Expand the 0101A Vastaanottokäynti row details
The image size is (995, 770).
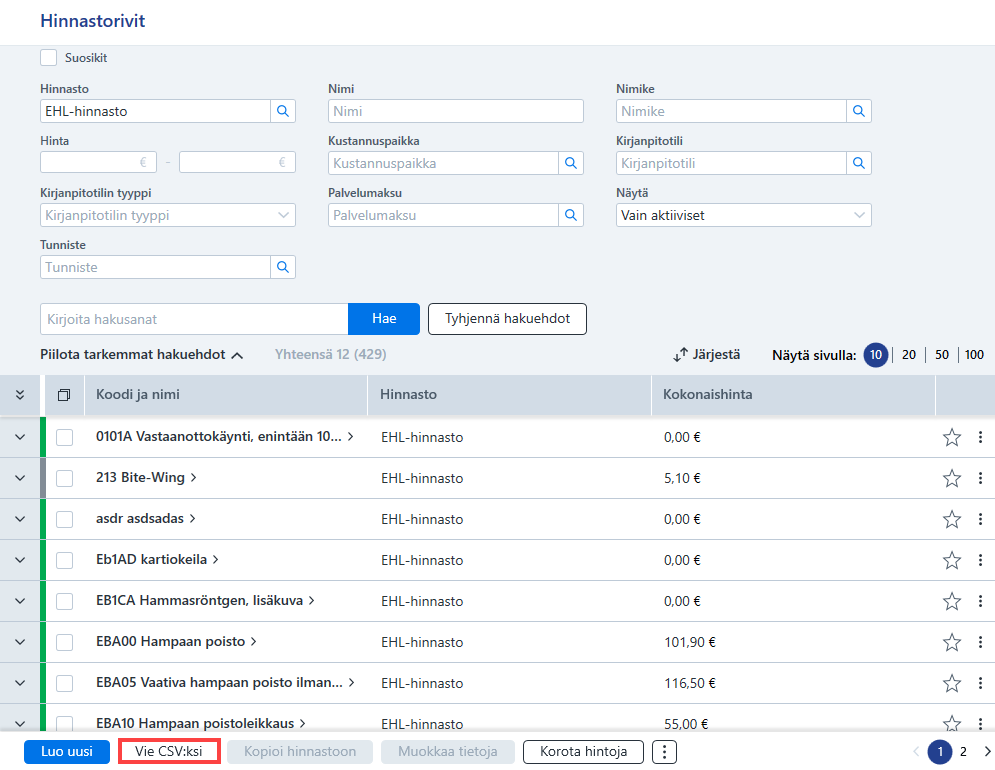[20, 437]
